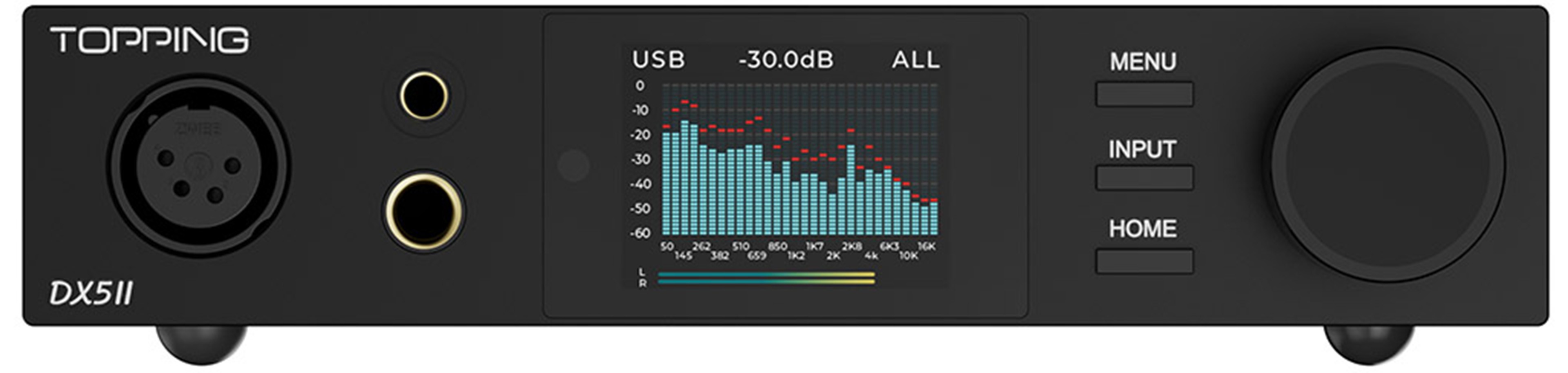
Task: Click the -60 dB scale label
Action: pos(640,233)
